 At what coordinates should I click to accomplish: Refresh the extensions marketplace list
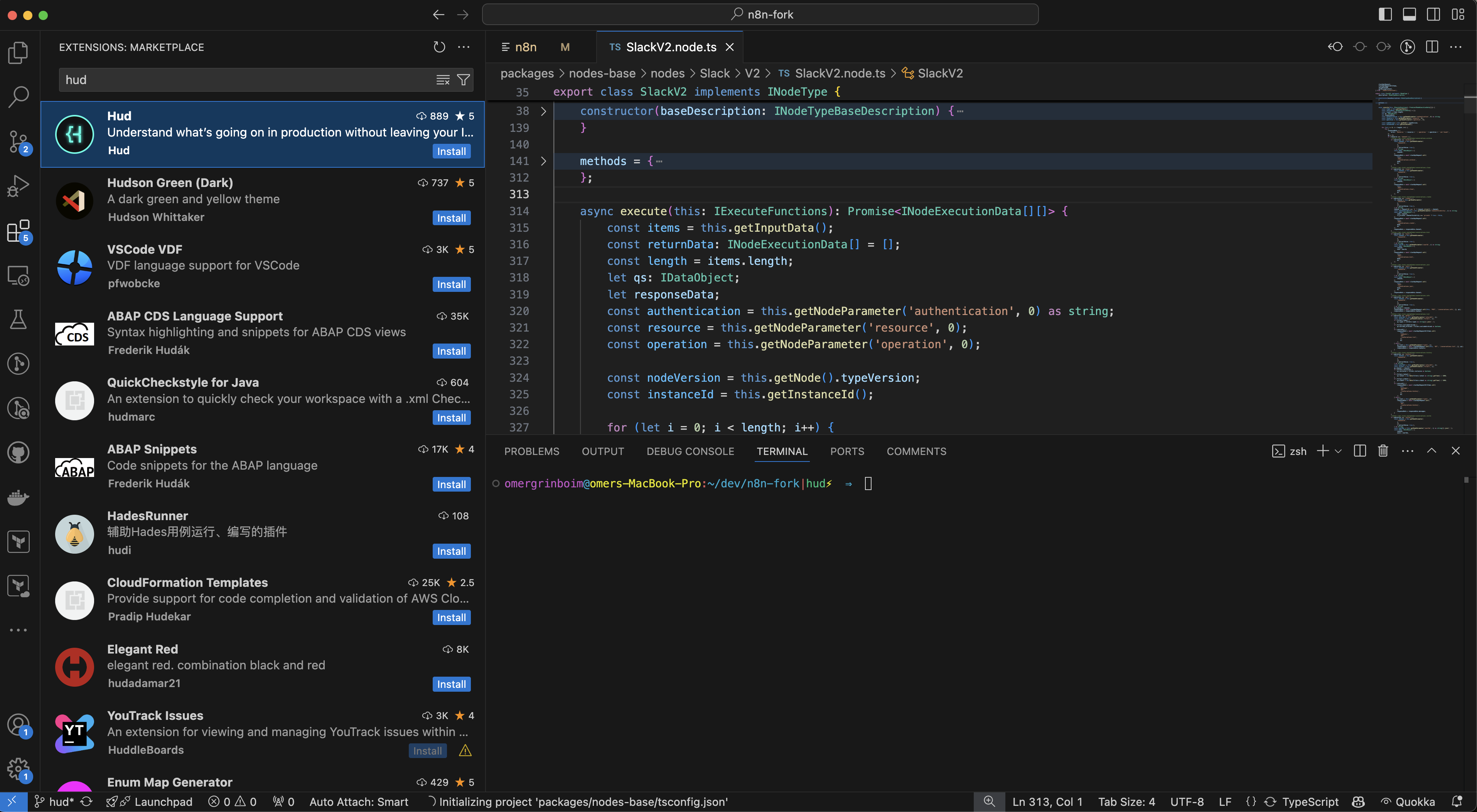coord(439,47)
